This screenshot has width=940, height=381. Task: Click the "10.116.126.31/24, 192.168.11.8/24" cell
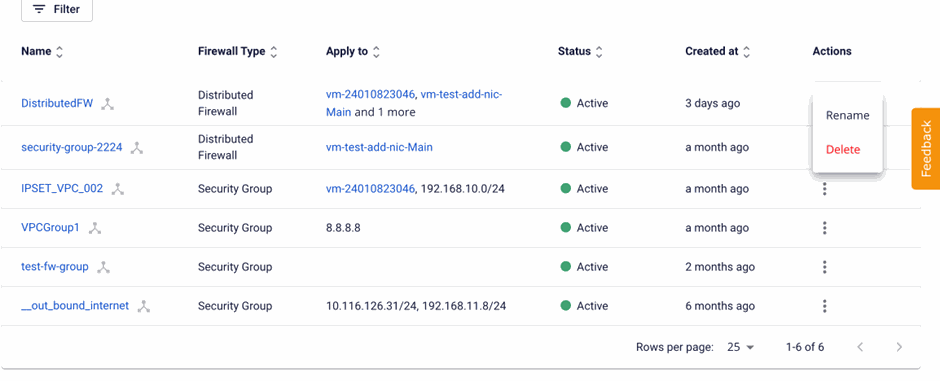point(416,306)
